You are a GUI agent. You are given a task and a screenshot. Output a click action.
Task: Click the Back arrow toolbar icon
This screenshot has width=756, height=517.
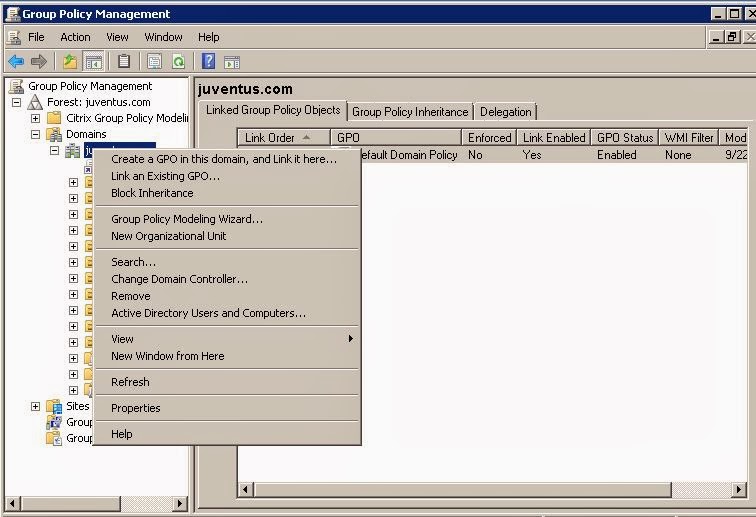pos(16,62)
